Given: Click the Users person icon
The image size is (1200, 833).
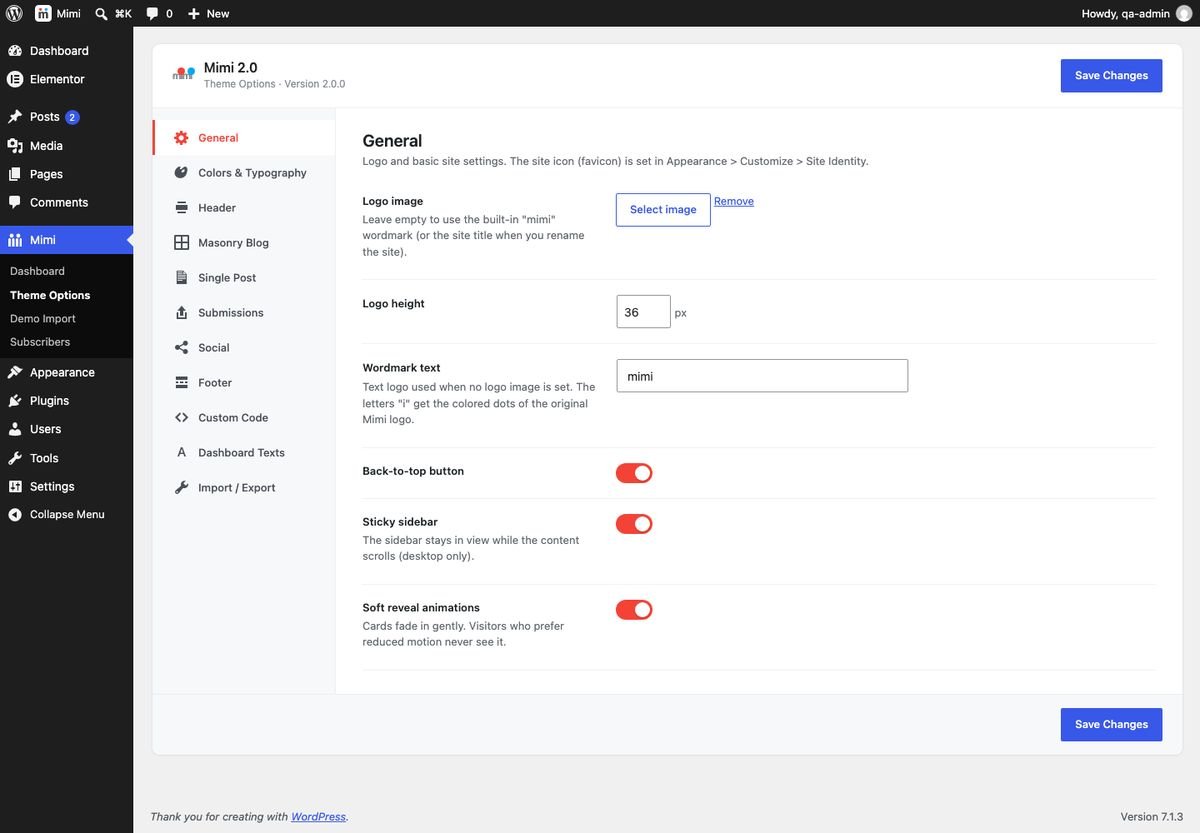Looking at the screenshot, I should point(15,429).
